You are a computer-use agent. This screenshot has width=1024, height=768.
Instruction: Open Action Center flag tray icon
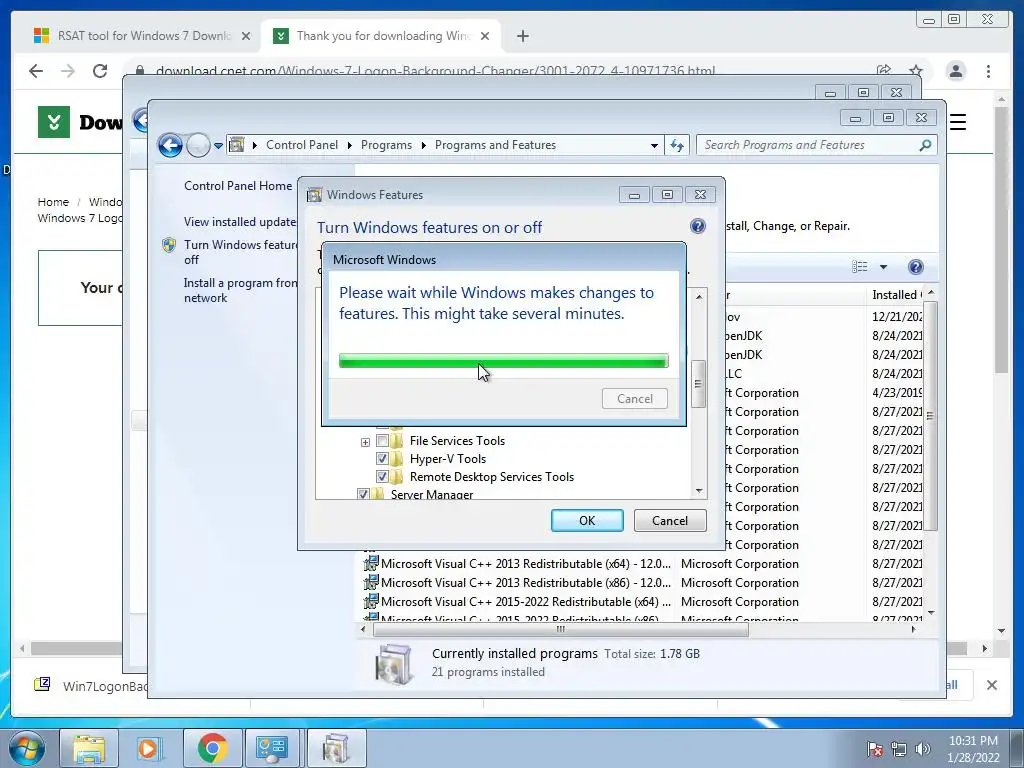(875, 749)
